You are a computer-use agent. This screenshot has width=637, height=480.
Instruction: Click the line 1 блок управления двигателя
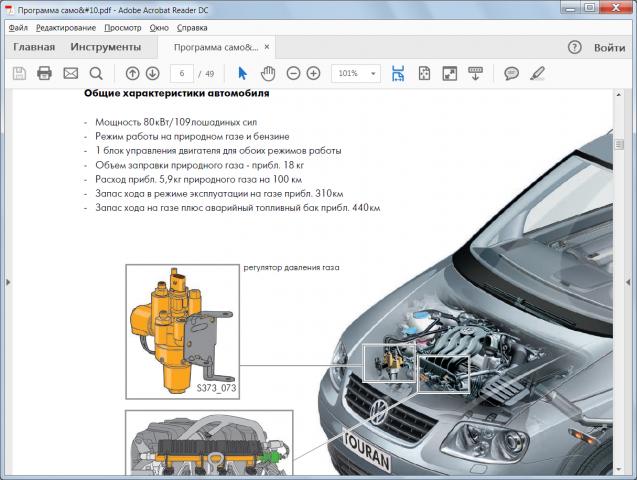point(218,151)
